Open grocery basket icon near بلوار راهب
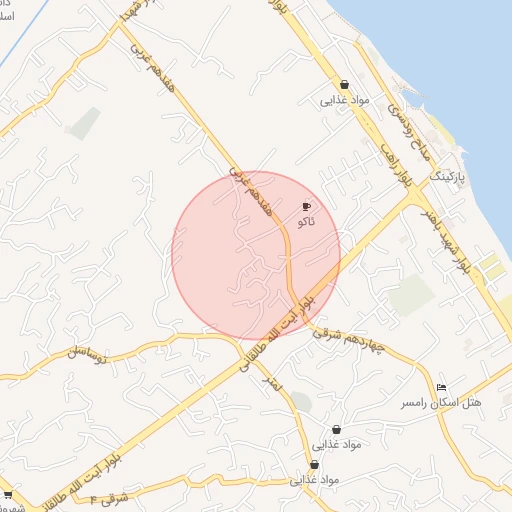This screenshot has width=512, height=512. coord(344,85)
